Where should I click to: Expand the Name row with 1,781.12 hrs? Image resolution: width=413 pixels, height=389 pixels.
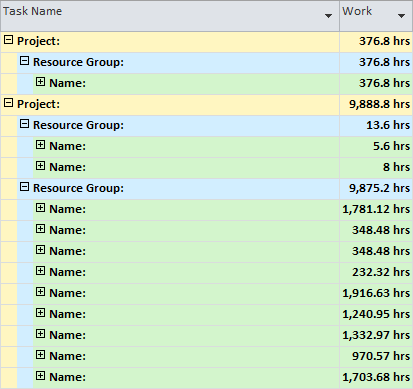pyautogui.click(x=40, y=208)
